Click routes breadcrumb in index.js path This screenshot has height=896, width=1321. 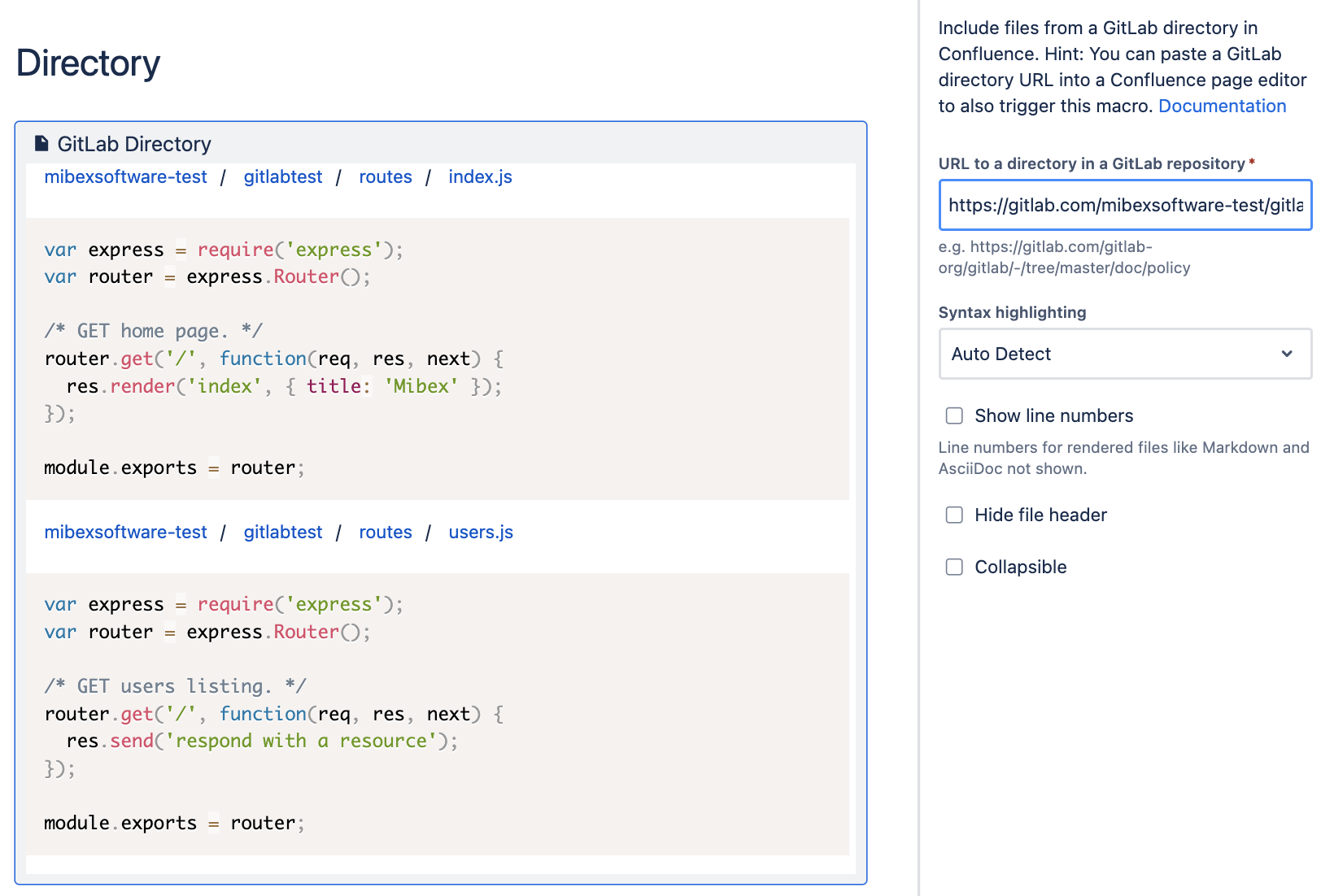(x=386, y=177)
